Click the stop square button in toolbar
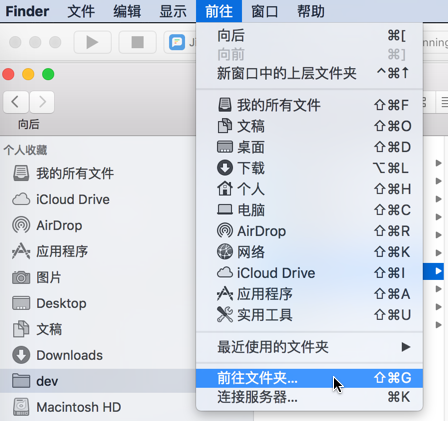The image size is (448, 421). [138, 42]
